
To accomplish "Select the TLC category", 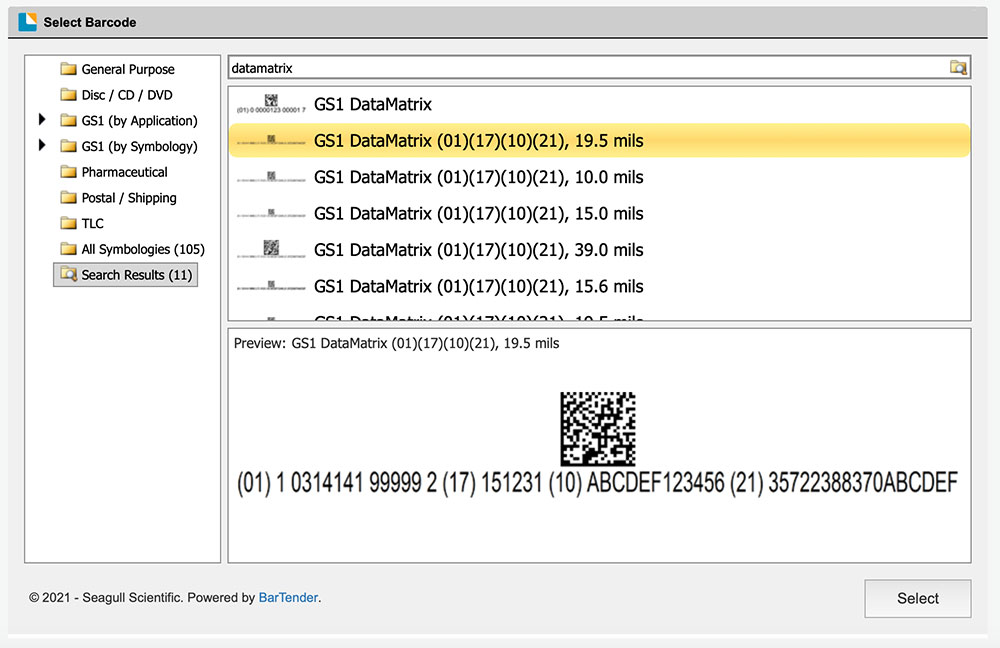I will (x=92, y=223).
